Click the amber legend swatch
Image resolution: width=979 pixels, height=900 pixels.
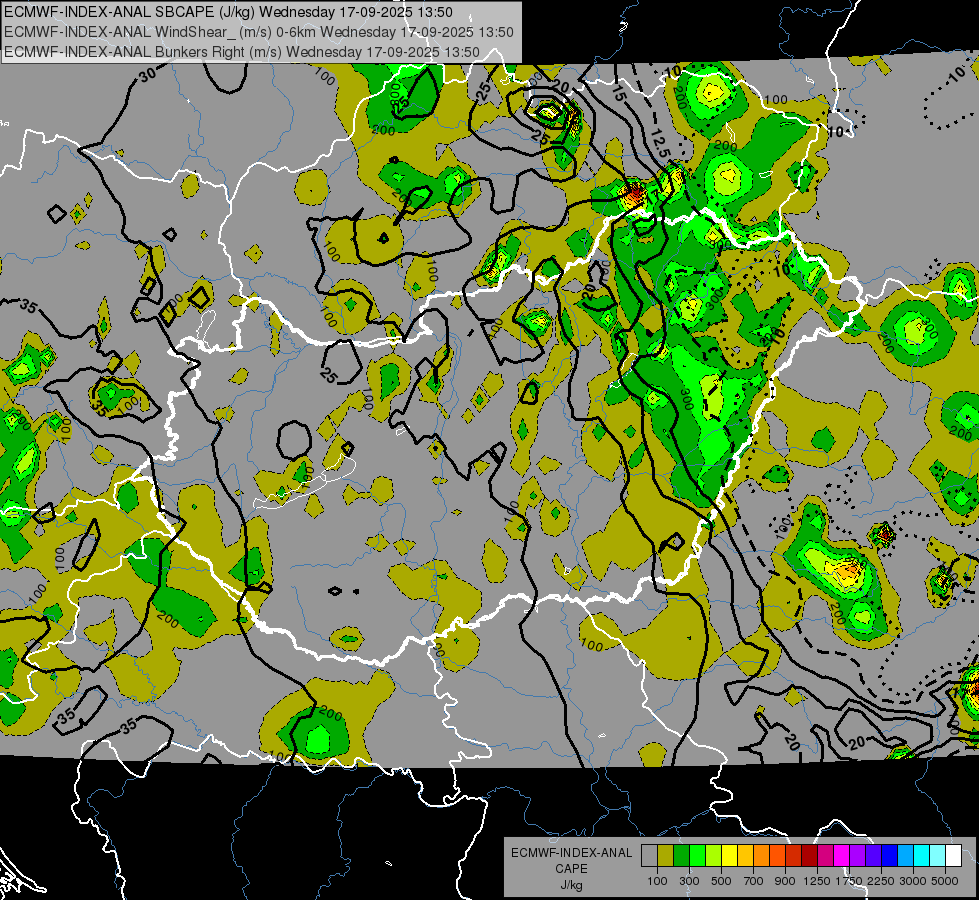coord(745,856)
